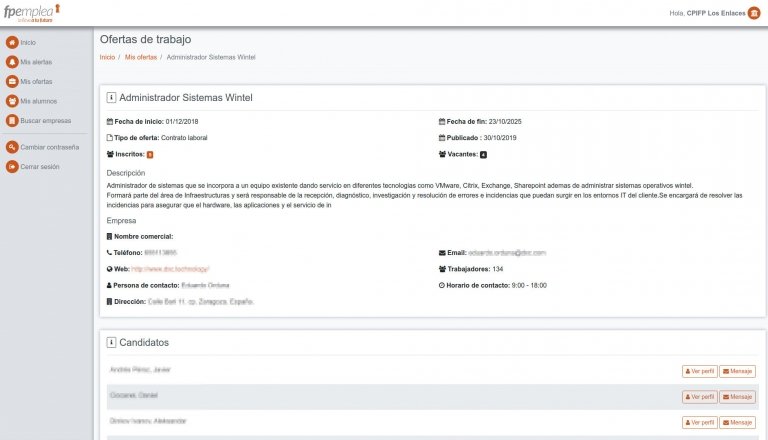This screenshot has width=768, height=440.
Task: Select Buscar empresas menu item
Action: (46, 120)
